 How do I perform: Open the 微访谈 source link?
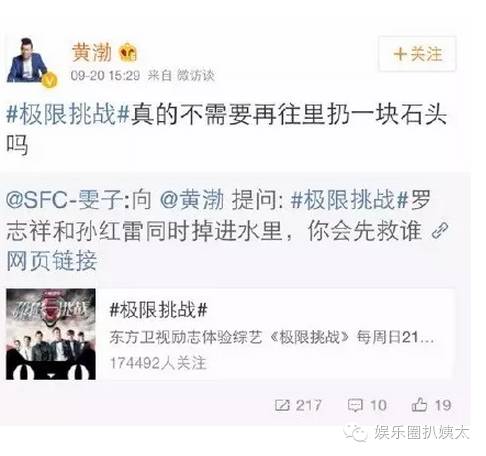point(195,75)
